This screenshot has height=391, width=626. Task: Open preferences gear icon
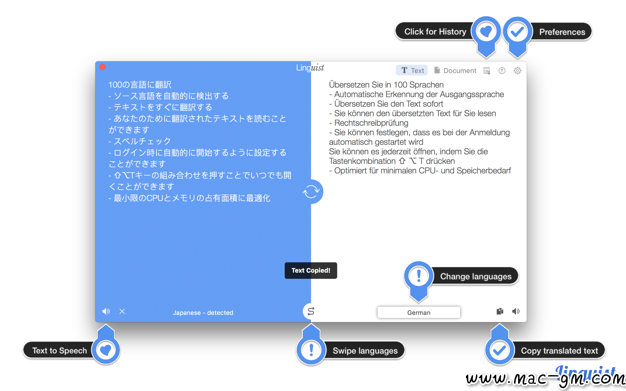coord(517,71)
